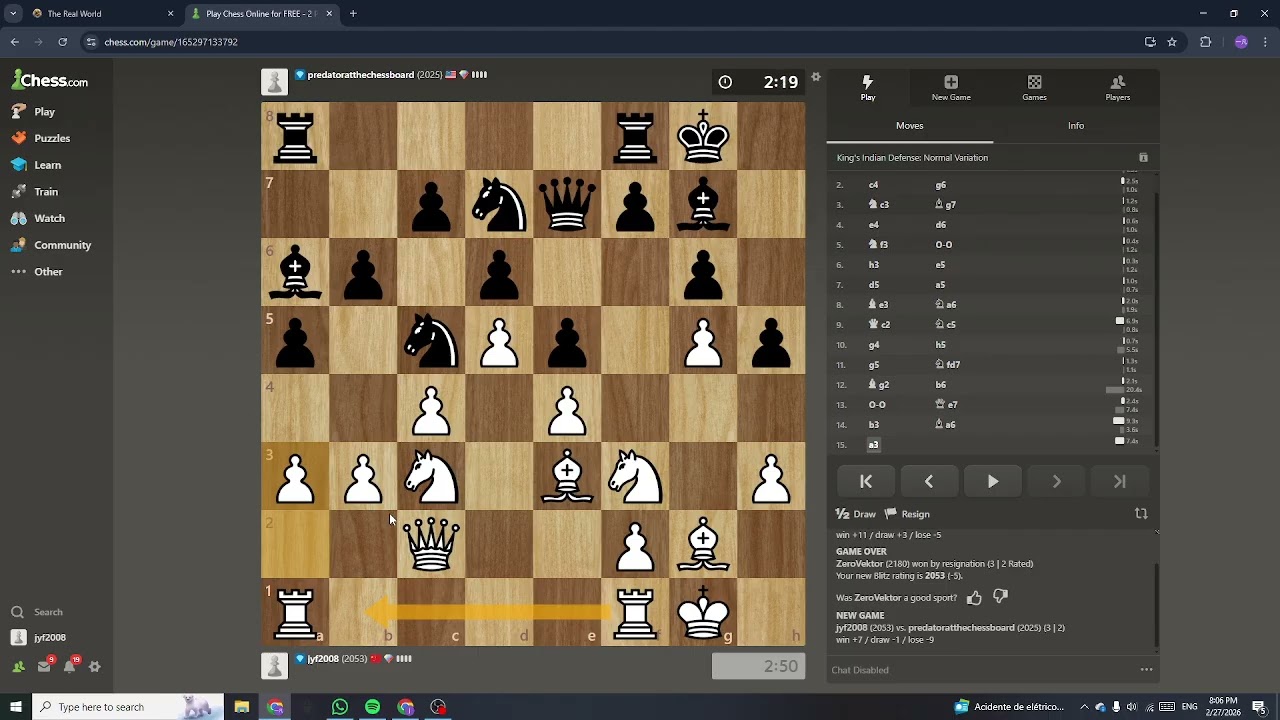Open Spotify from the taskbar

point(373,707)
